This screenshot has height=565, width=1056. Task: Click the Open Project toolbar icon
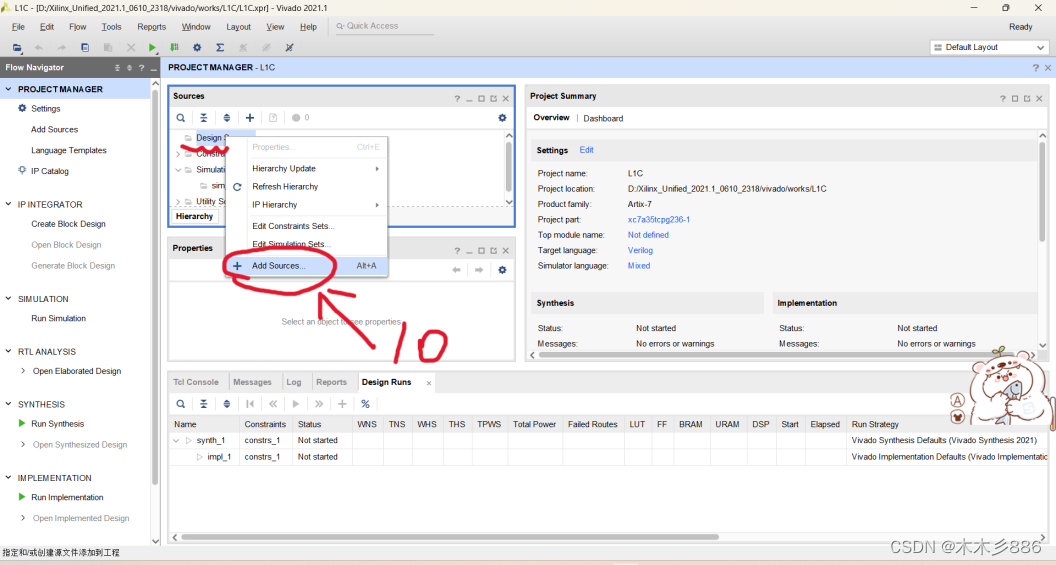17,47
